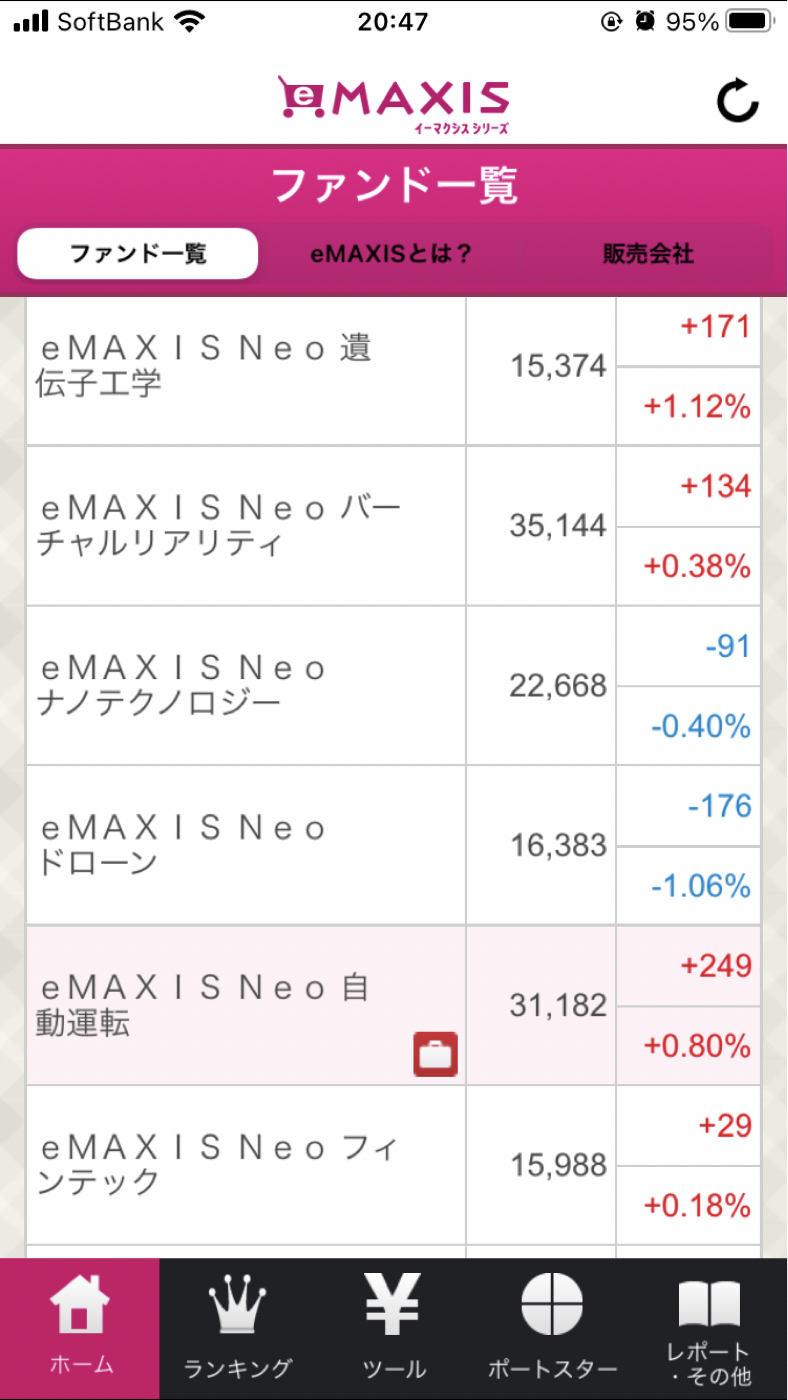Tap the red briefcase portfolio icon

pos(435,1055)
